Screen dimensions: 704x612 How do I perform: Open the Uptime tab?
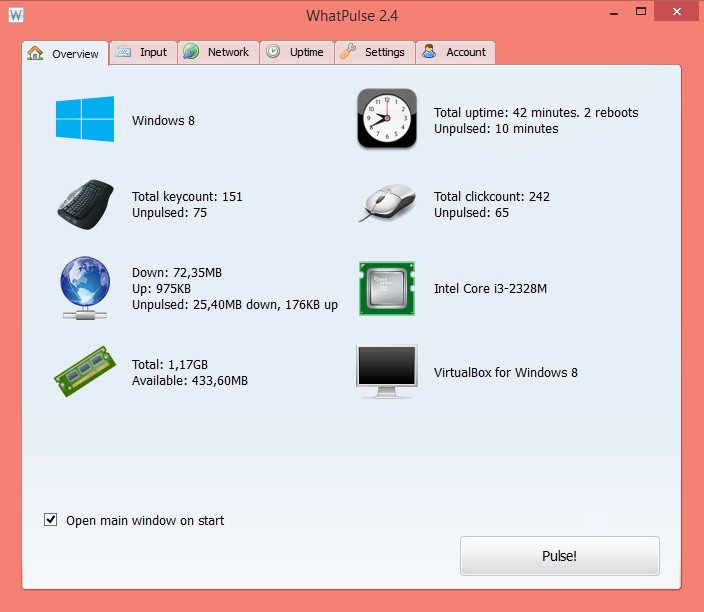point(297,53)
